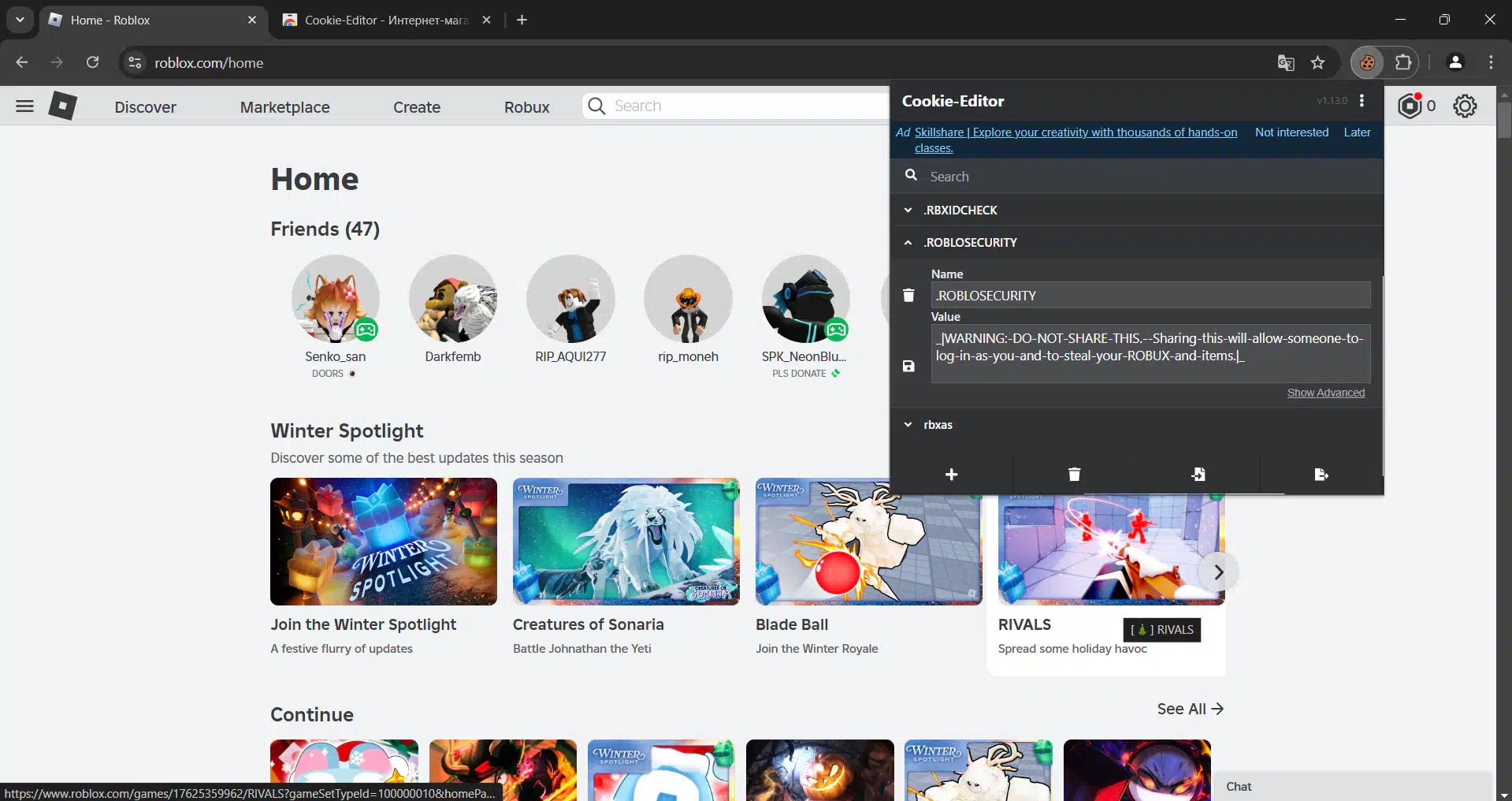Collapse the .ROBLOSECURITY cookie
The image size is (1512, 801).
pos(1136,242)
